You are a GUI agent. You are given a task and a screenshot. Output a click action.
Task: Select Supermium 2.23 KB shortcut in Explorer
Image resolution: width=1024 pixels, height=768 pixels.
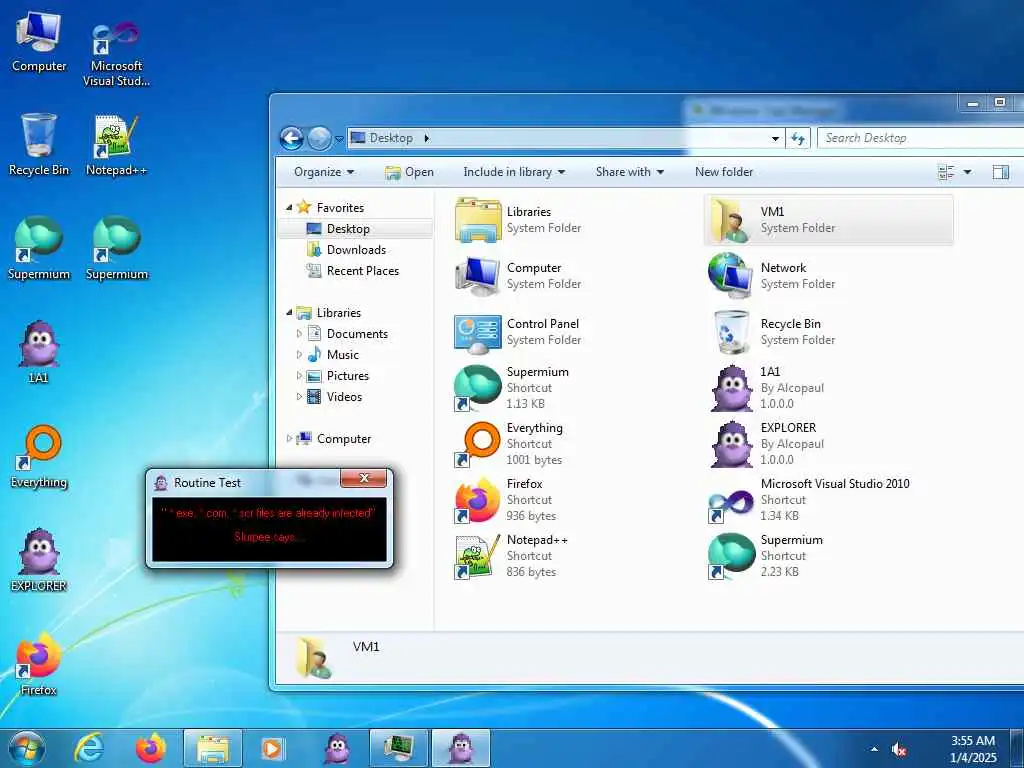pos(829,556)
